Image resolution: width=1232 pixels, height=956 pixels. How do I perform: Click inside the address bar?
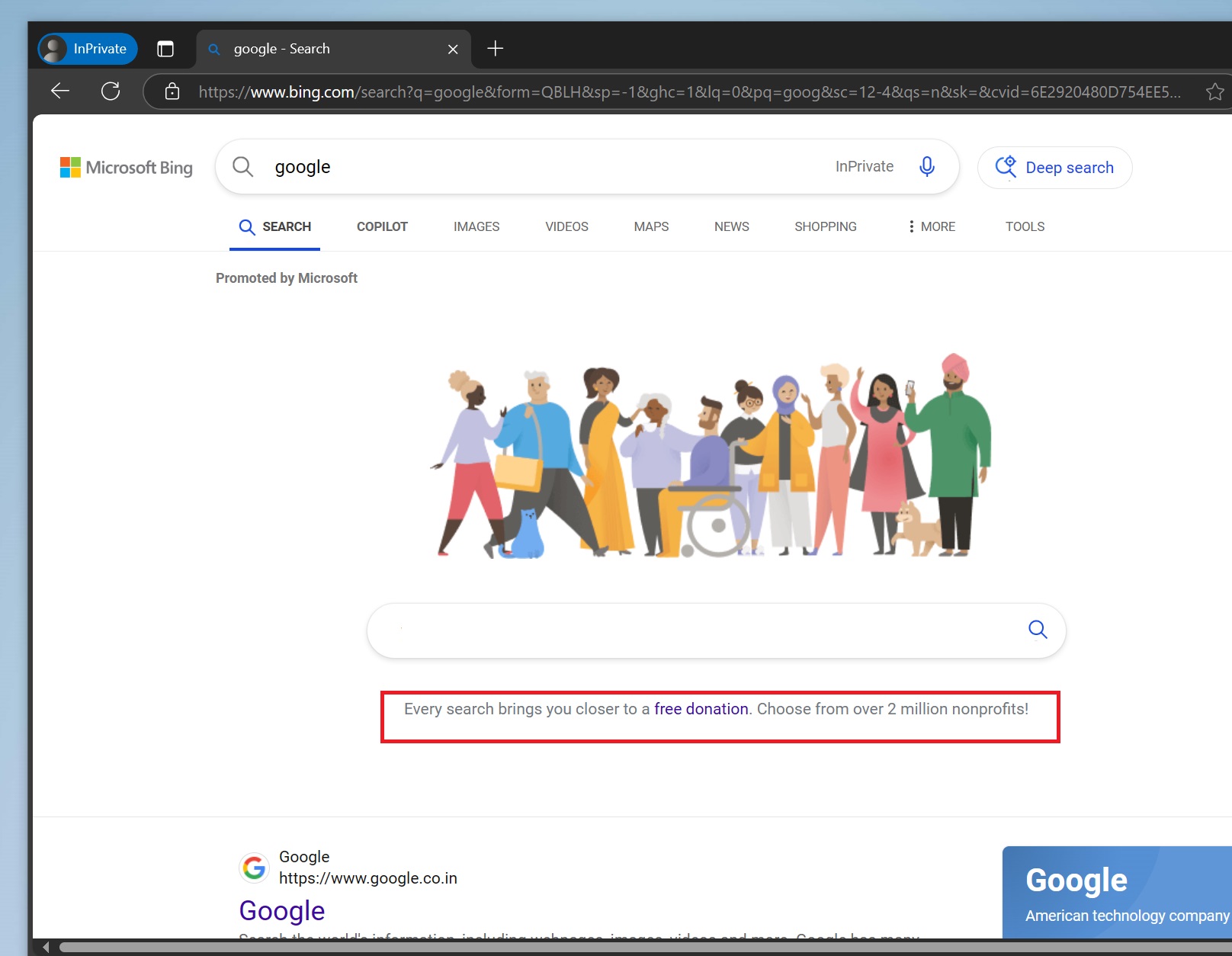coord(610,91)
